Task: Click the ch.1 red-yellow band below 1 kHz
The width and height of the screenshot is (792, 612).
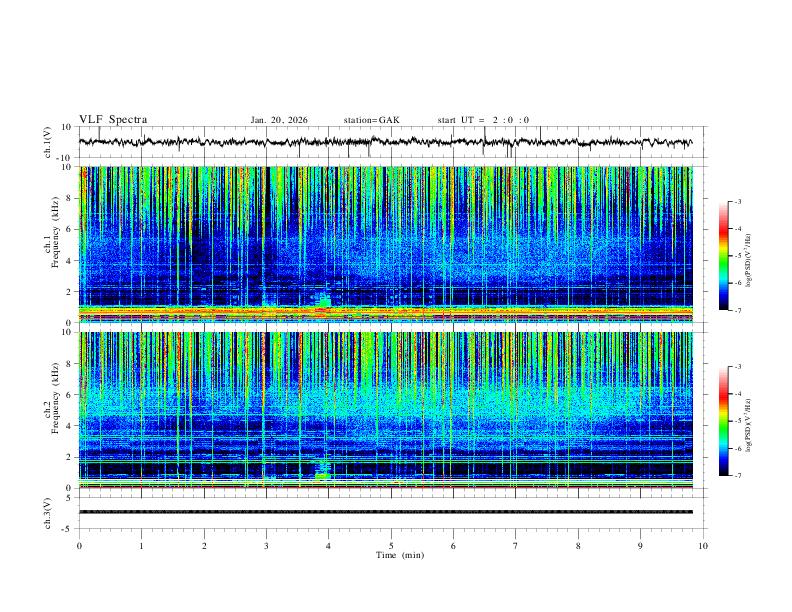Action: click(x=385, y=311)
